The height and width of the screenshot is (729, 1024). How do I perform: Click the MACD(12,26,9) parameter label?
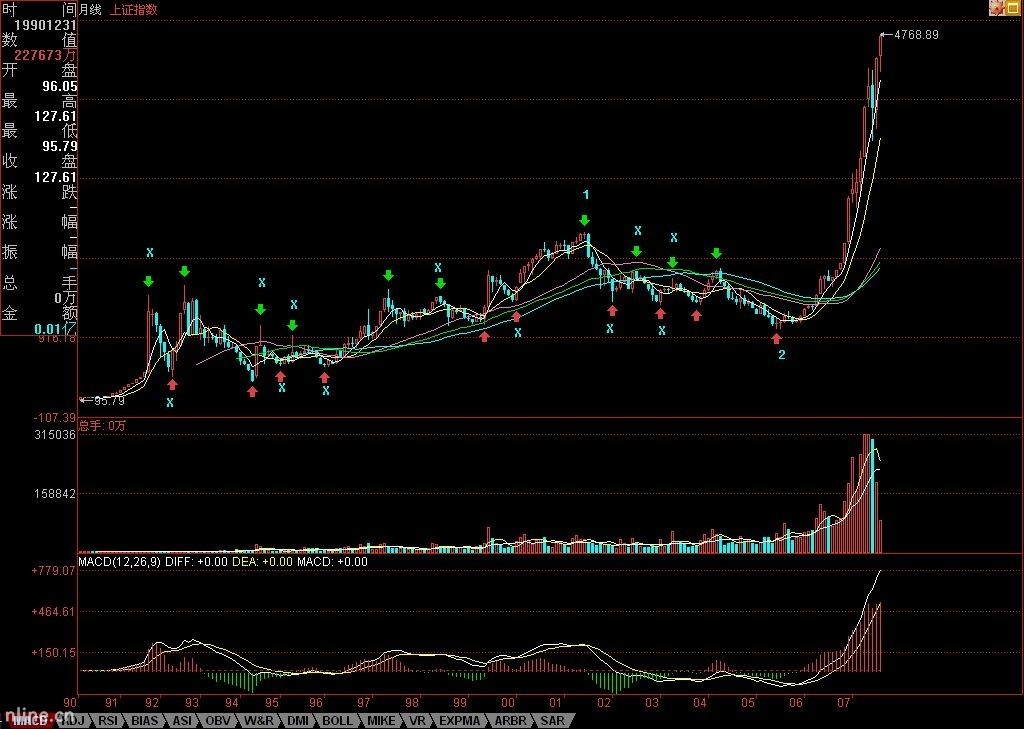120,562
